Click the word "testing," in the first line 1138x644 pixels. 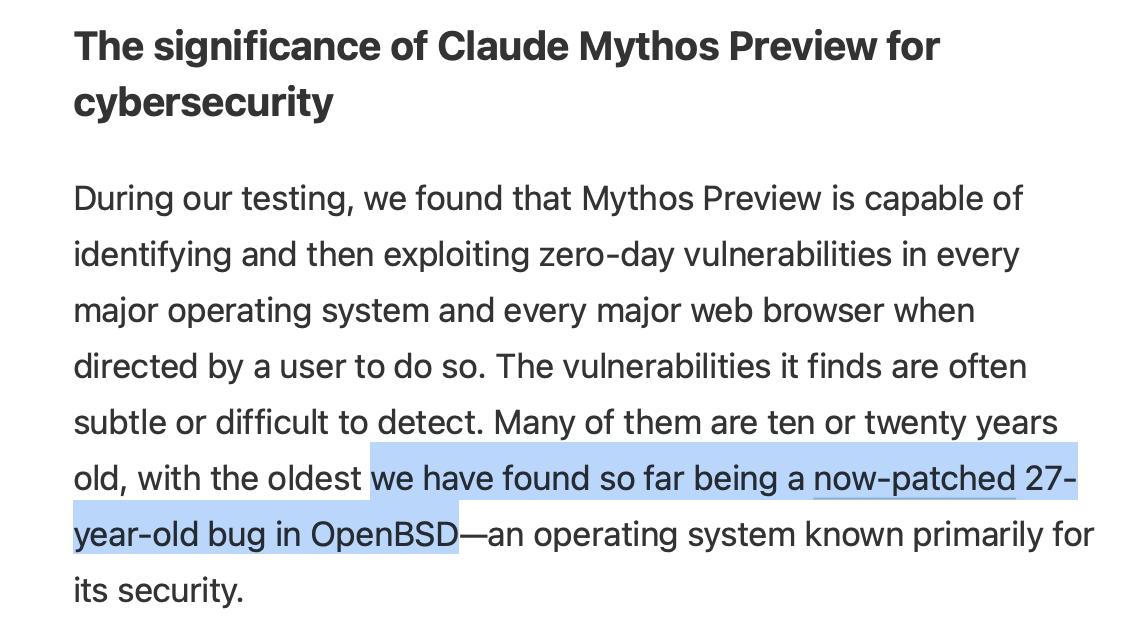point(297,199)
